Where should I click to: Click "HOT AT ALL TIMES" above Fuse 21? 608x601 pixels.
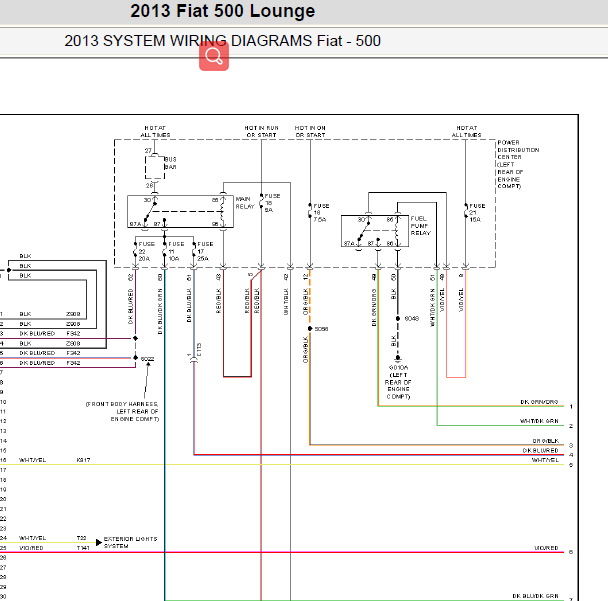click(x=466, y=131)
